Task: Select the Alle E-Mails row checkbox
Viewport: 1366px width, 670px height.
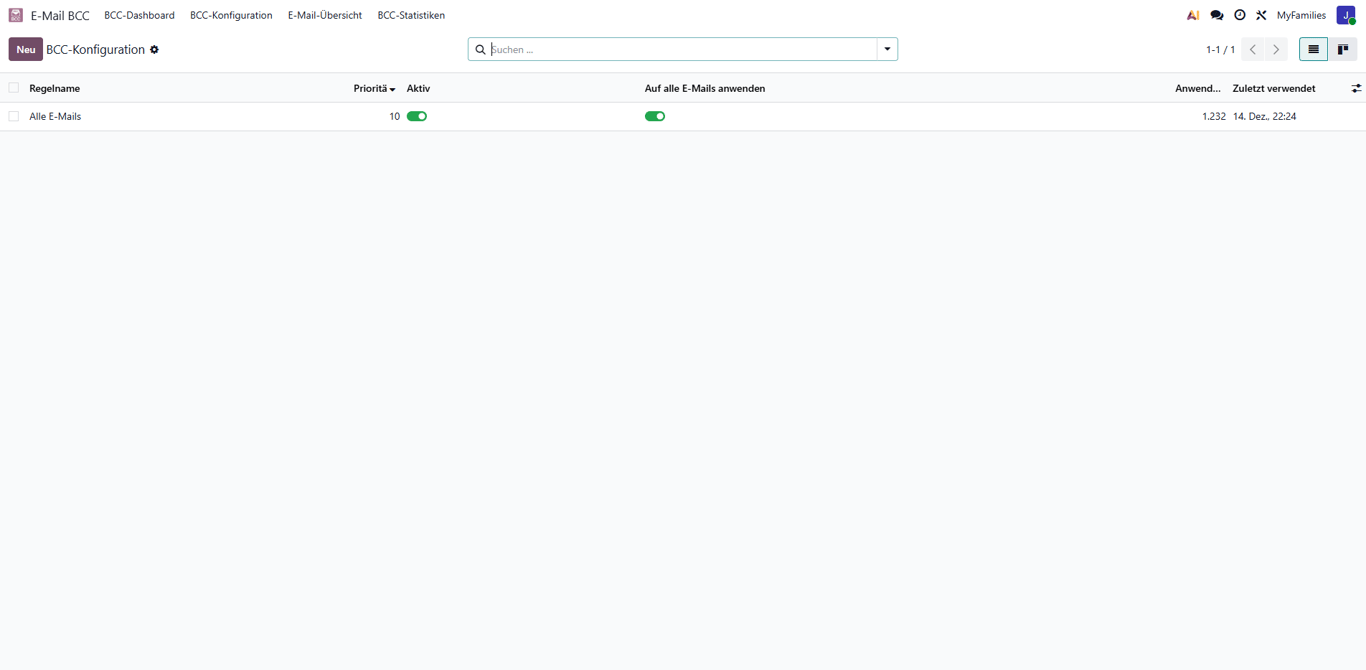Action: (x=13, y=116)
